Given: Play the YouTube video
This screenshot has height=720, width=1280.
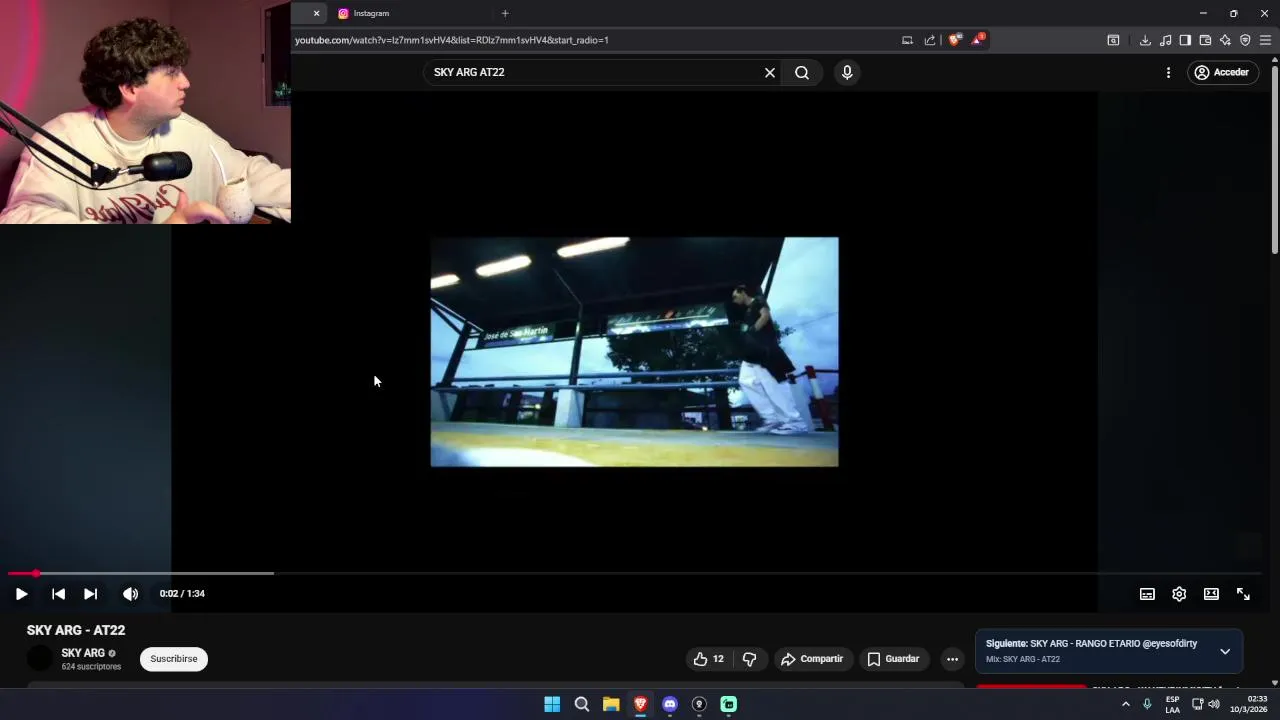Looking at the screenshot, I should tap(21, 594).
